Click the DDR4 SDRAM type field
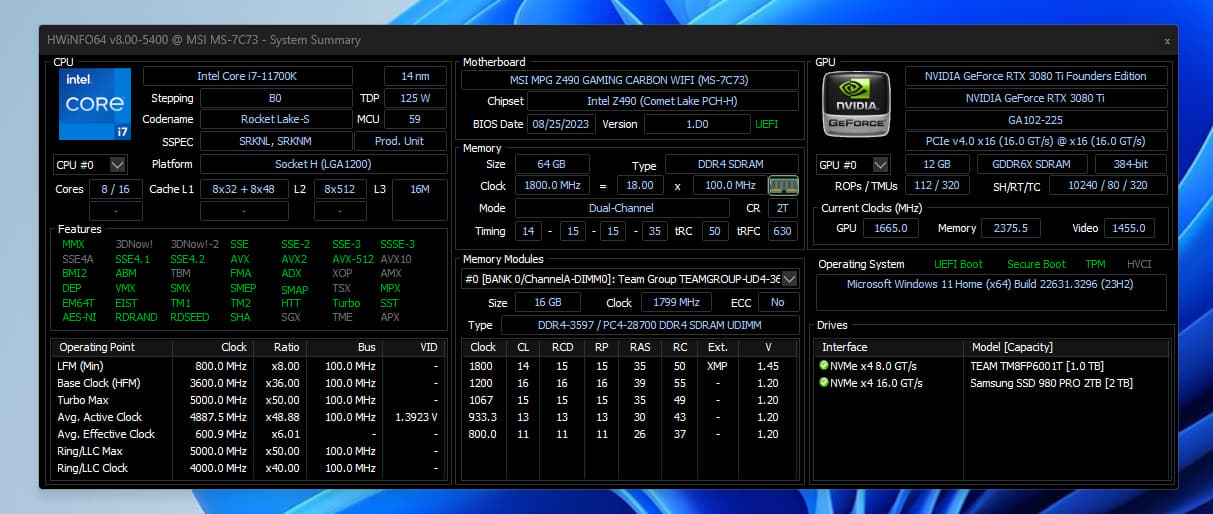The height and width of the screenshot is (514, 1213). point(732,164)
